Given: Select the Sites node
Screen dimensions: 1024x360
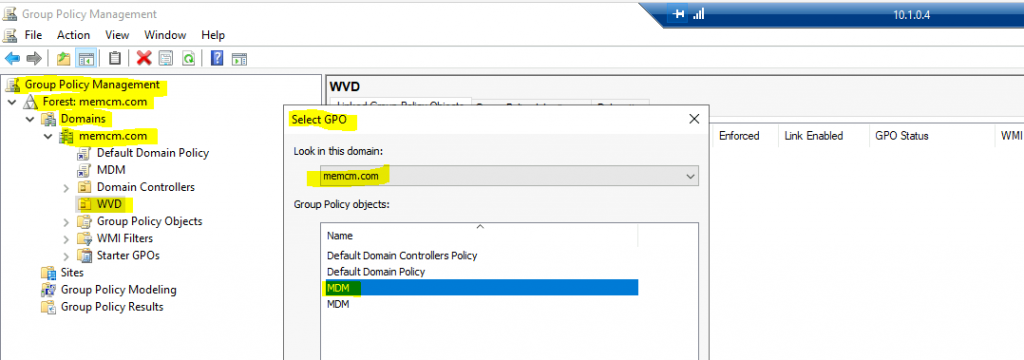Looking at the screenshot, I should (72, 272).
